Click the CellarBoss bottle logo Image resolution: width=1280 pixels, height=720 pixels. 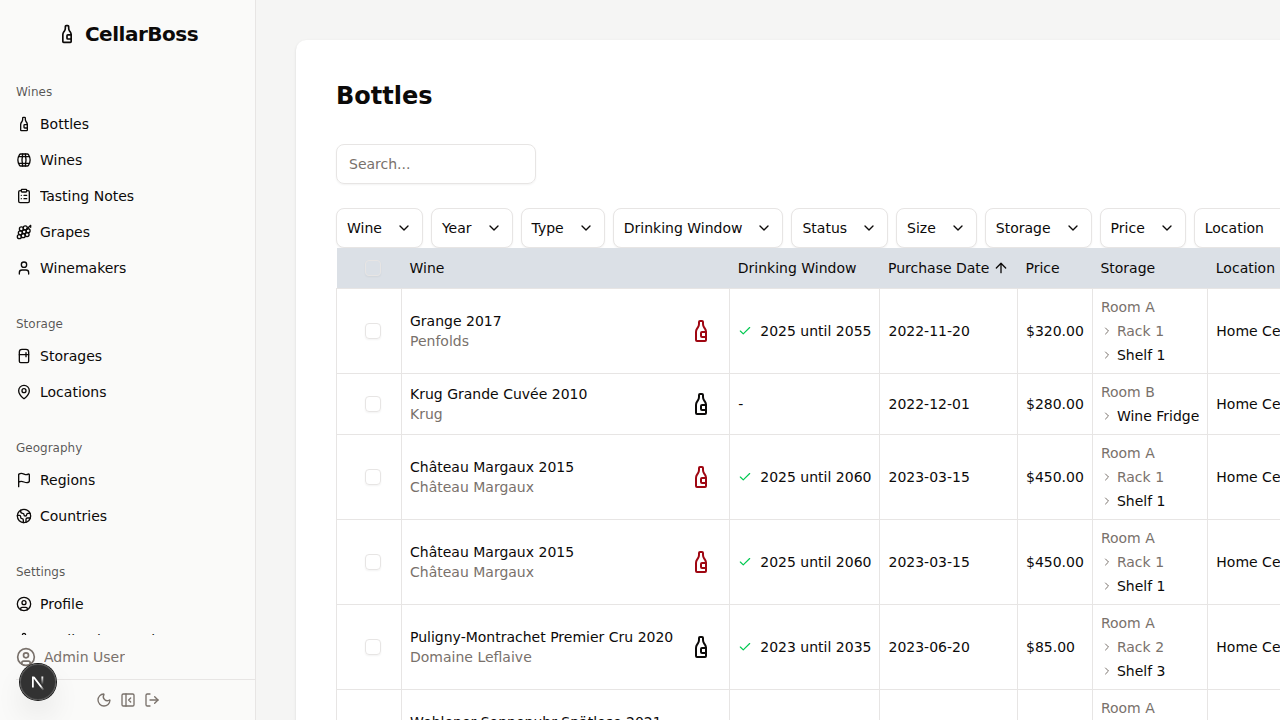(x=67, y=33)
